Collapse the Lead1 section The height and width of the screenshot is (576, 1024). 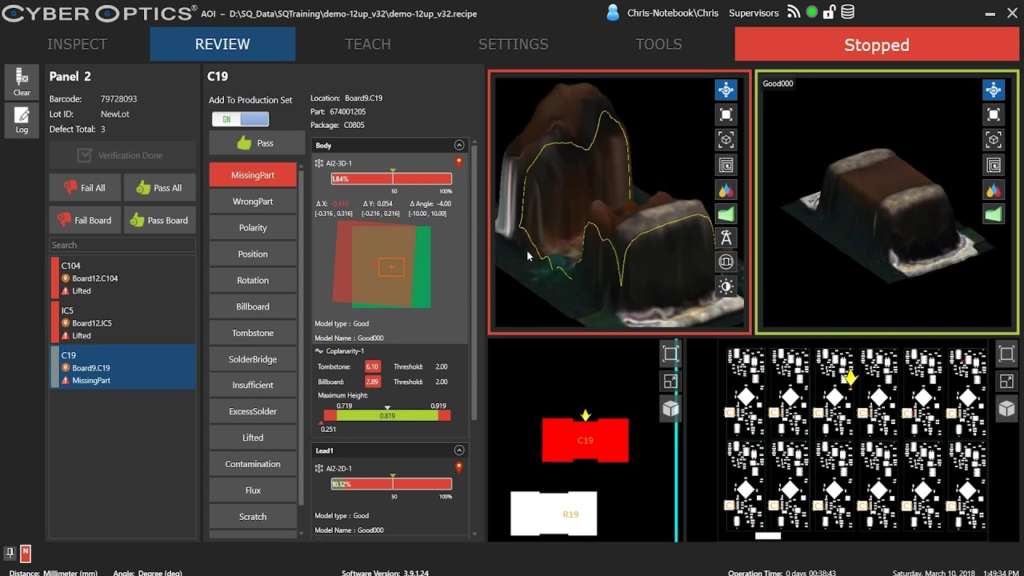[459, 451]
